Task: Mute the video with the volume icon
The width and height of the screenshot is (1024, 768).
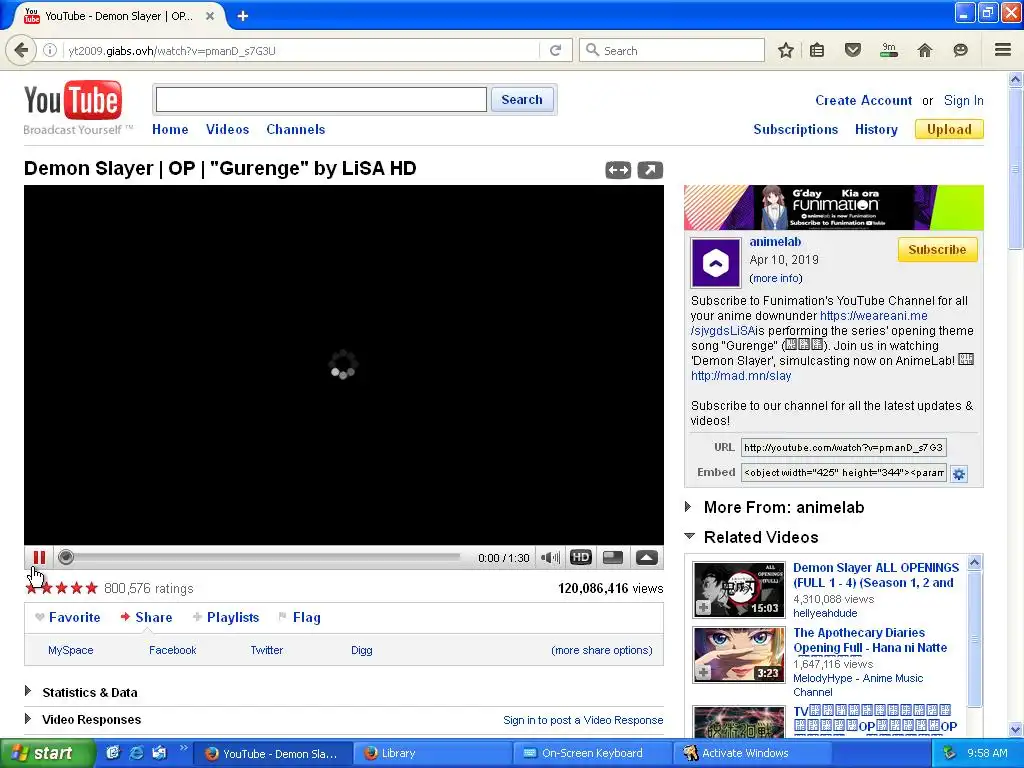Action: pyautogui.click(x=551, y=558)
